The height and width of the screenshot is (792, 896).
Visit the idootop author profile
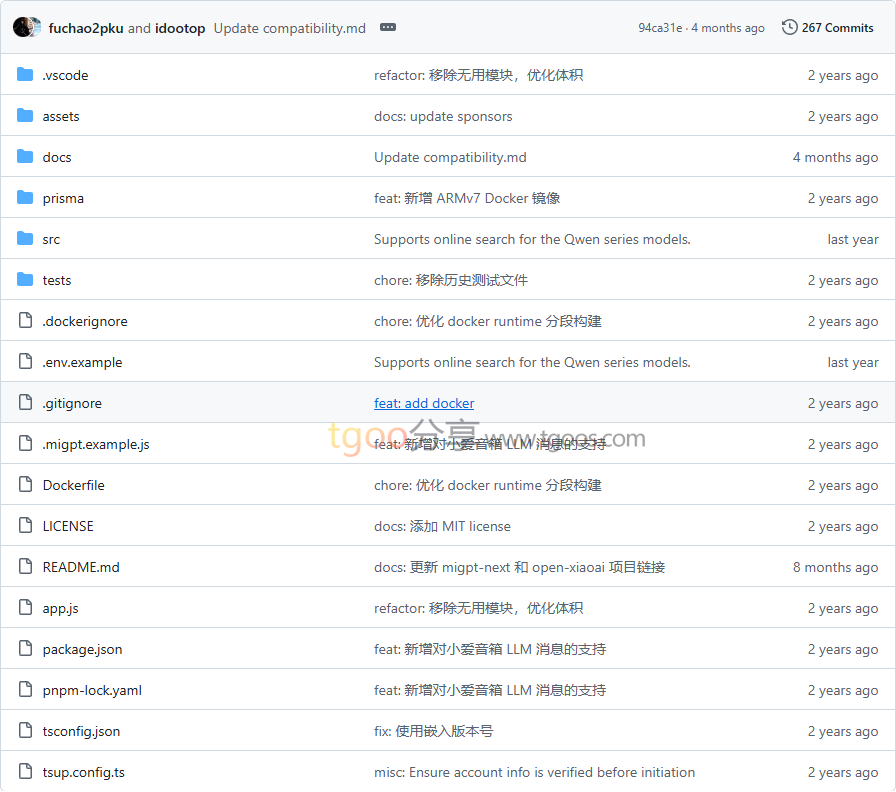(180, 28)
